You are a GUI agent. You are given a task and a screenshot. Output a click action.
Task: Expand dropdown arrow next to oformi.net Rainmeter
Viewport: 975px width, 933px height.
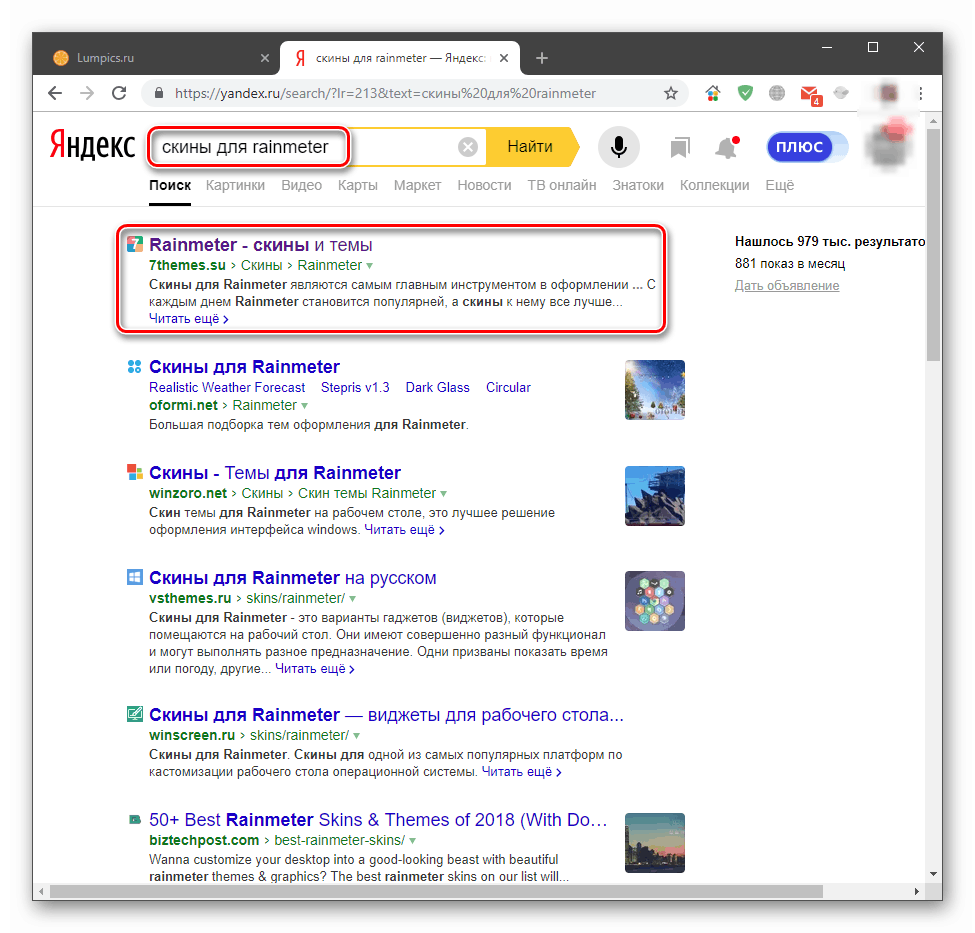(x=305, y=406)
